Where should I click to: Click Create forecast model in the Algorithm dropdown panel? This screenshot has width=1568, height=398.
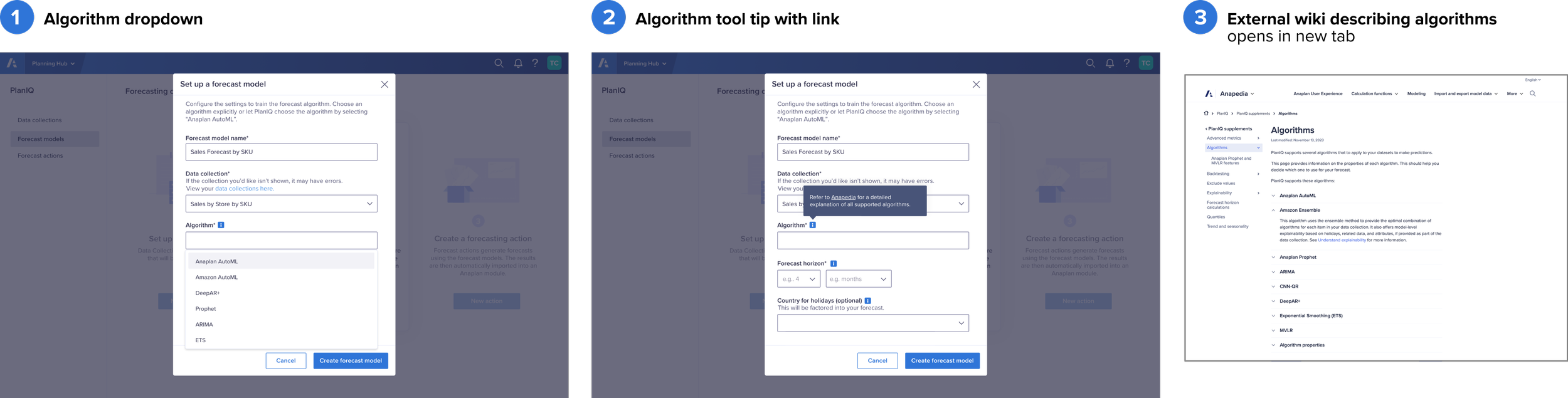351,361
